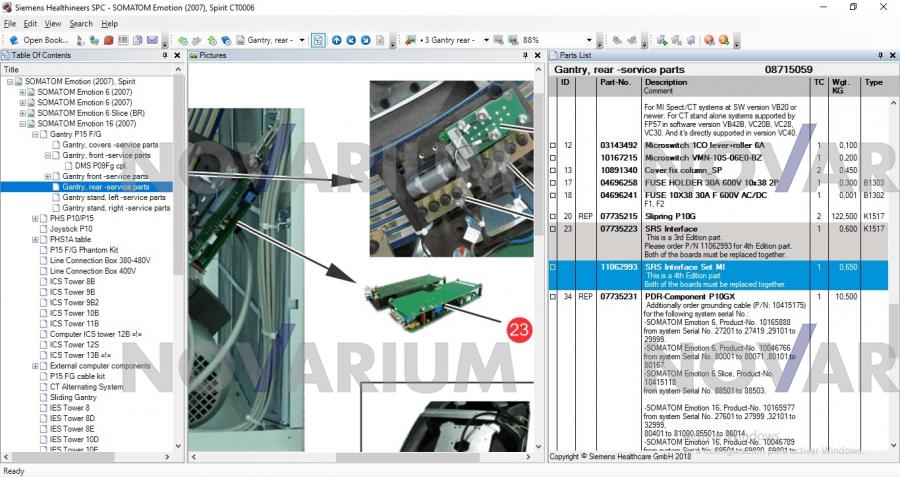Select Gantry stand, left -service parts
Viewport: 900px width, 477px height.
(114, 198)
